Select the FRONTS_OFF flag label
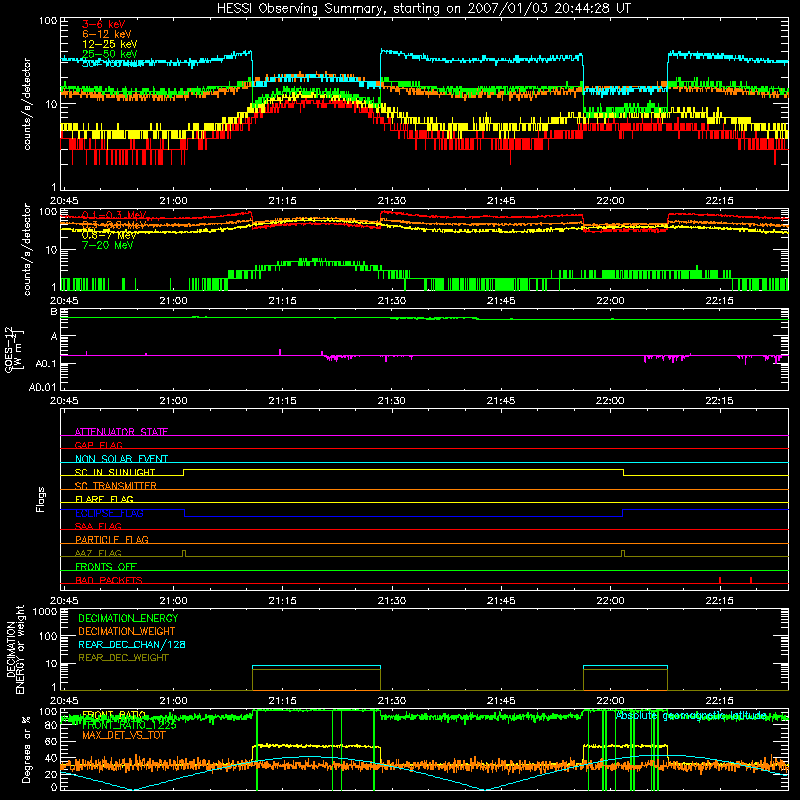The image size is (800, 800). (x=106, y=566)
